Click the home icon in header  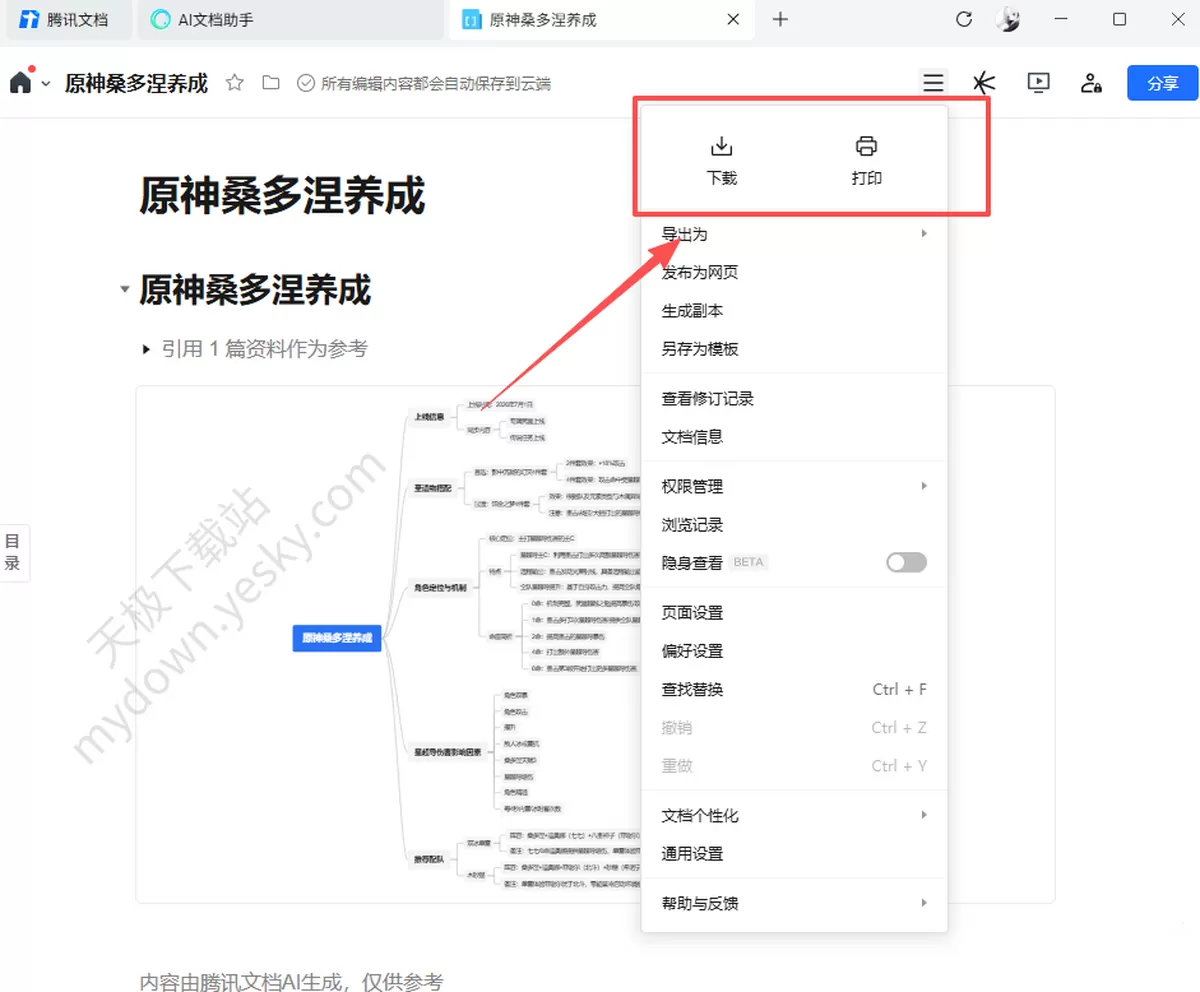pos(20,83)
